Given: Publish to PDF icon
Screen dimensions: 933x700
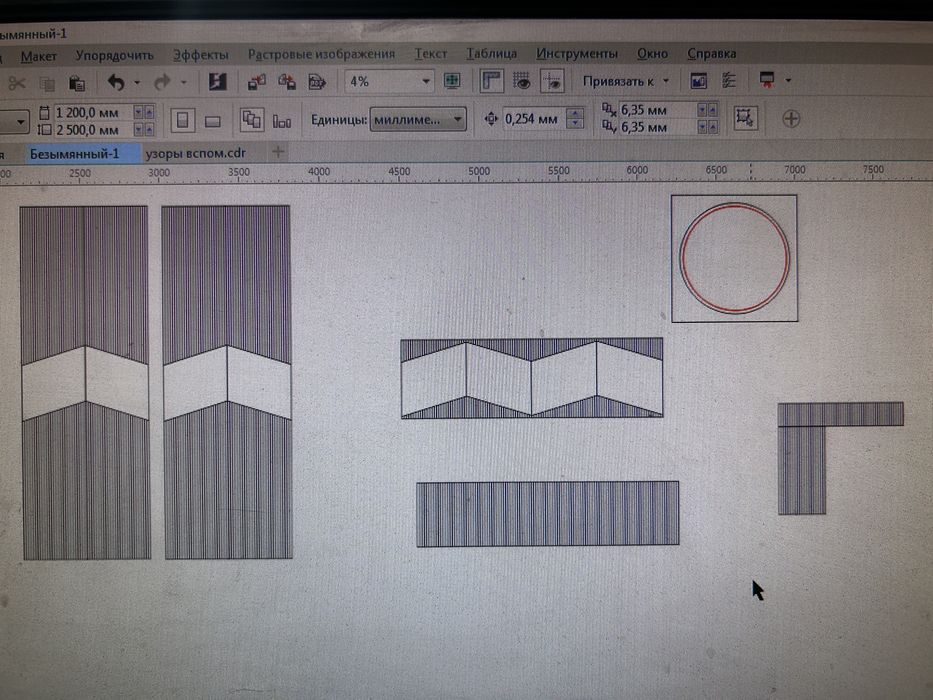Looking at the screenshot, I should coord(317,82).
